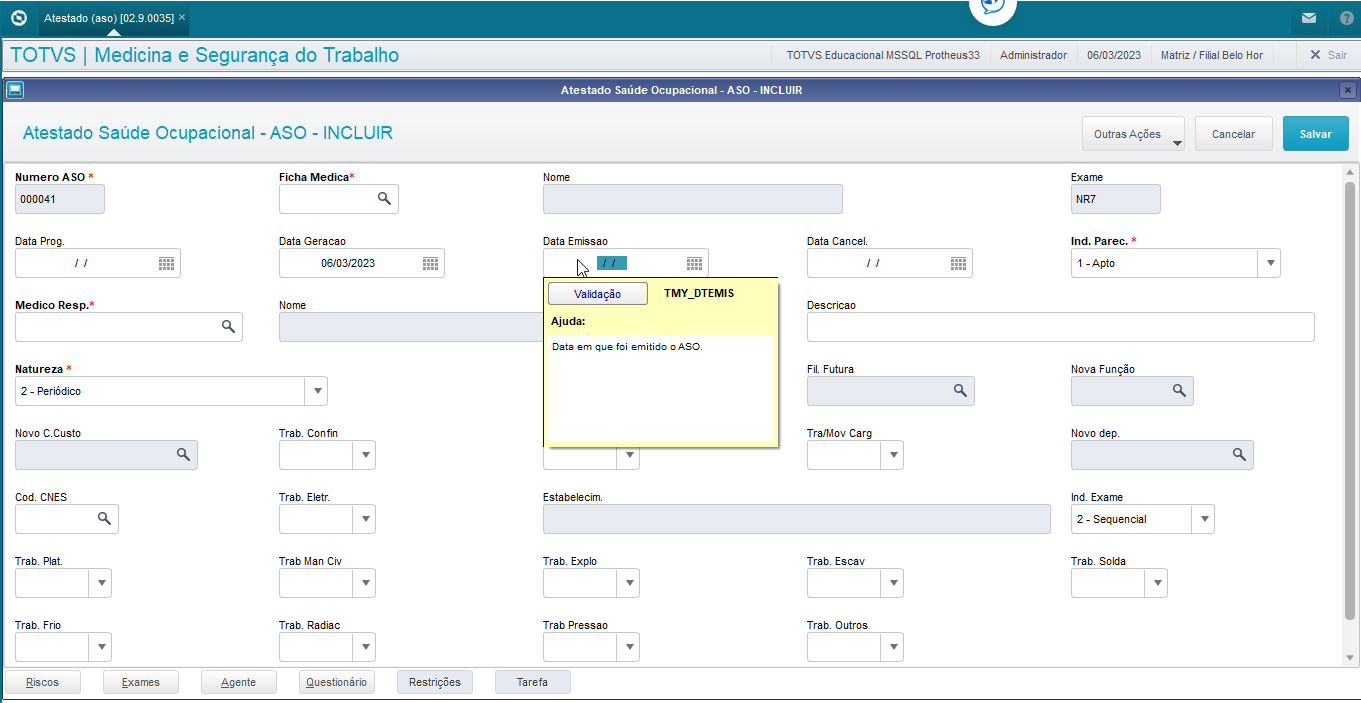Image resolution: width=1361 pixels, height=703 pixels.
Task: Switch to the Atestado (aso) tab
Action: [x=109, y=18]
